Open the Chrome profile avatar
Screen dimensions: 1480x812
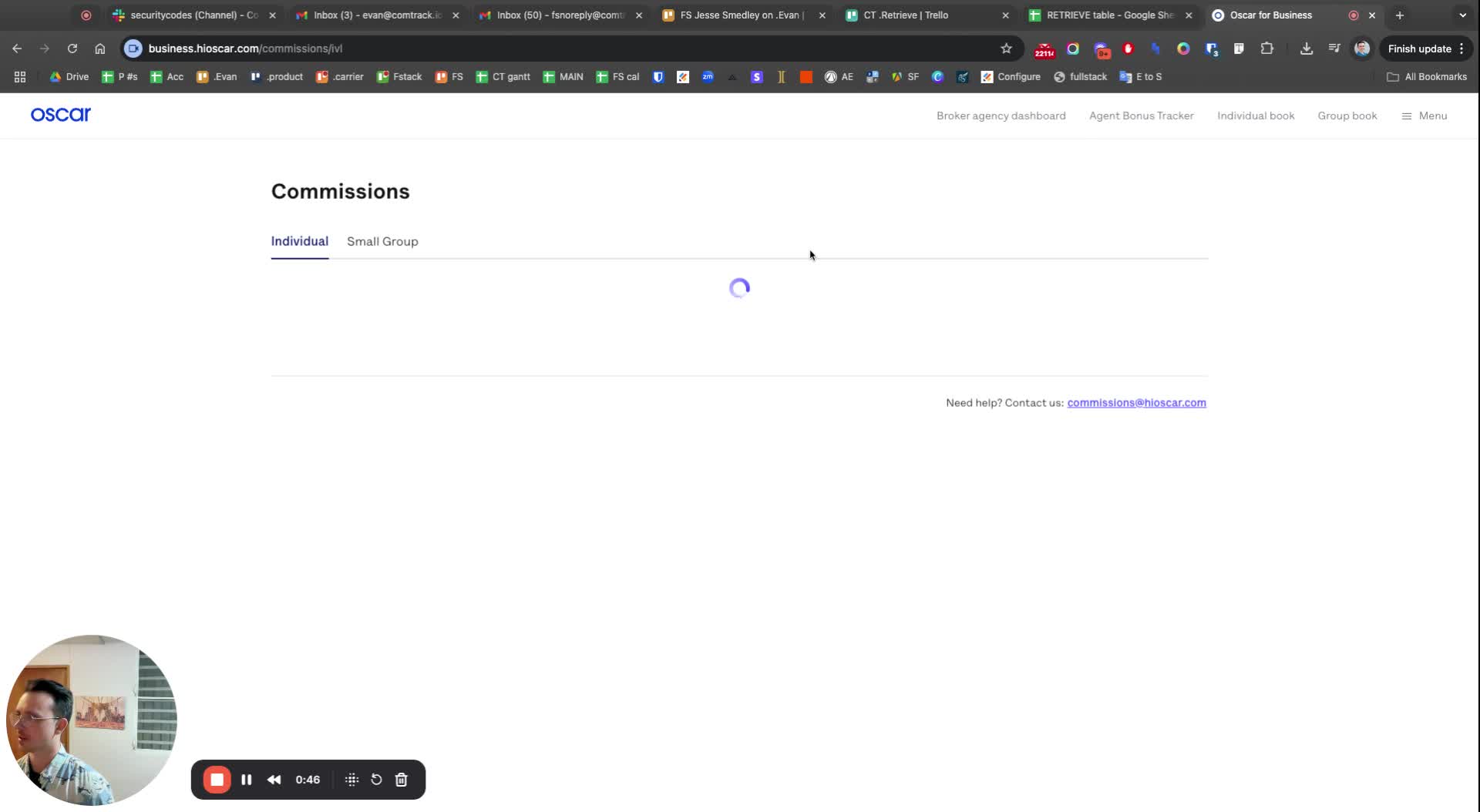[1362, 49]
